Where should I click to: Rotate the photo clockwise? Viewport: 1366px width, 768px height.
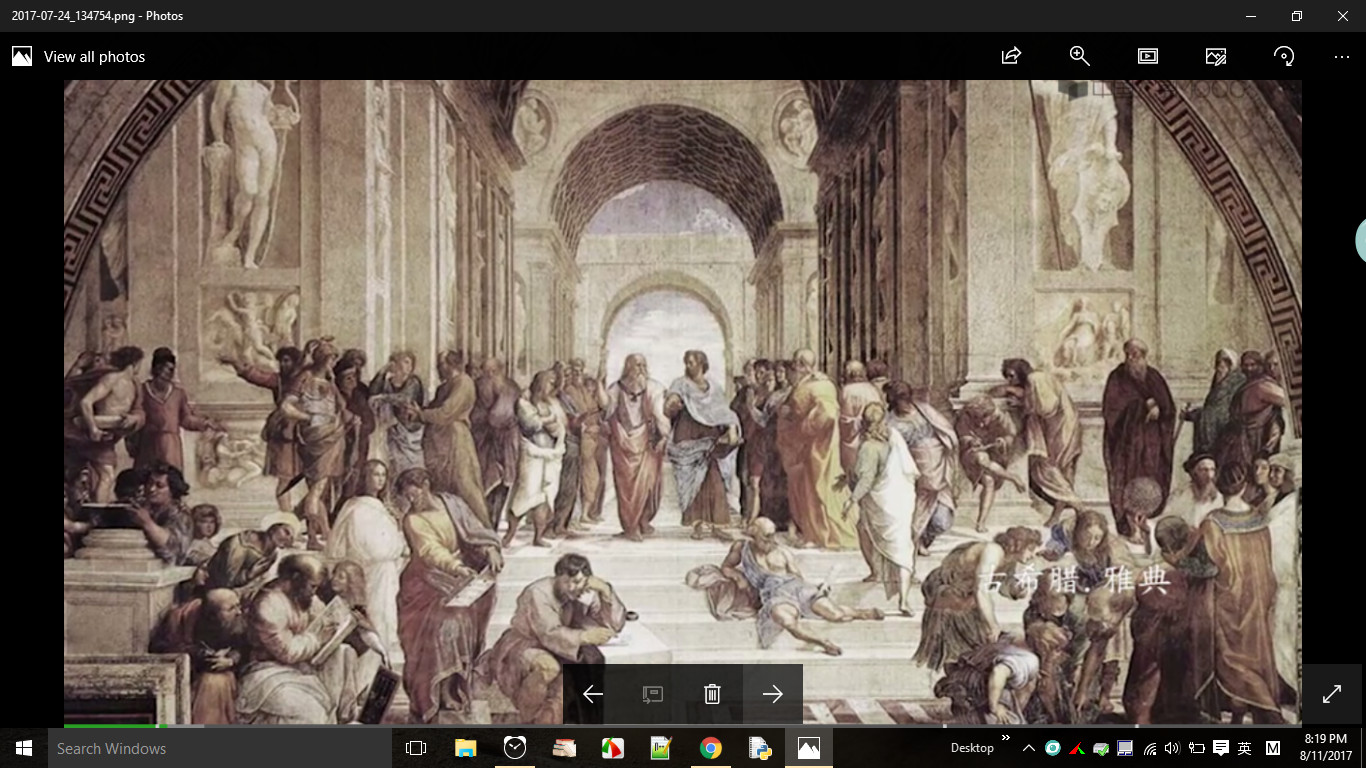(1284, 56)
